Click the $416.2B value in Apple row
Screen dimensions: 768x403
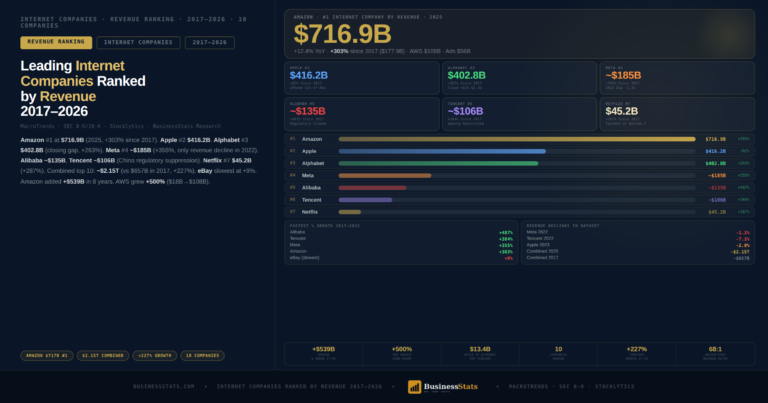click(716, 151)
